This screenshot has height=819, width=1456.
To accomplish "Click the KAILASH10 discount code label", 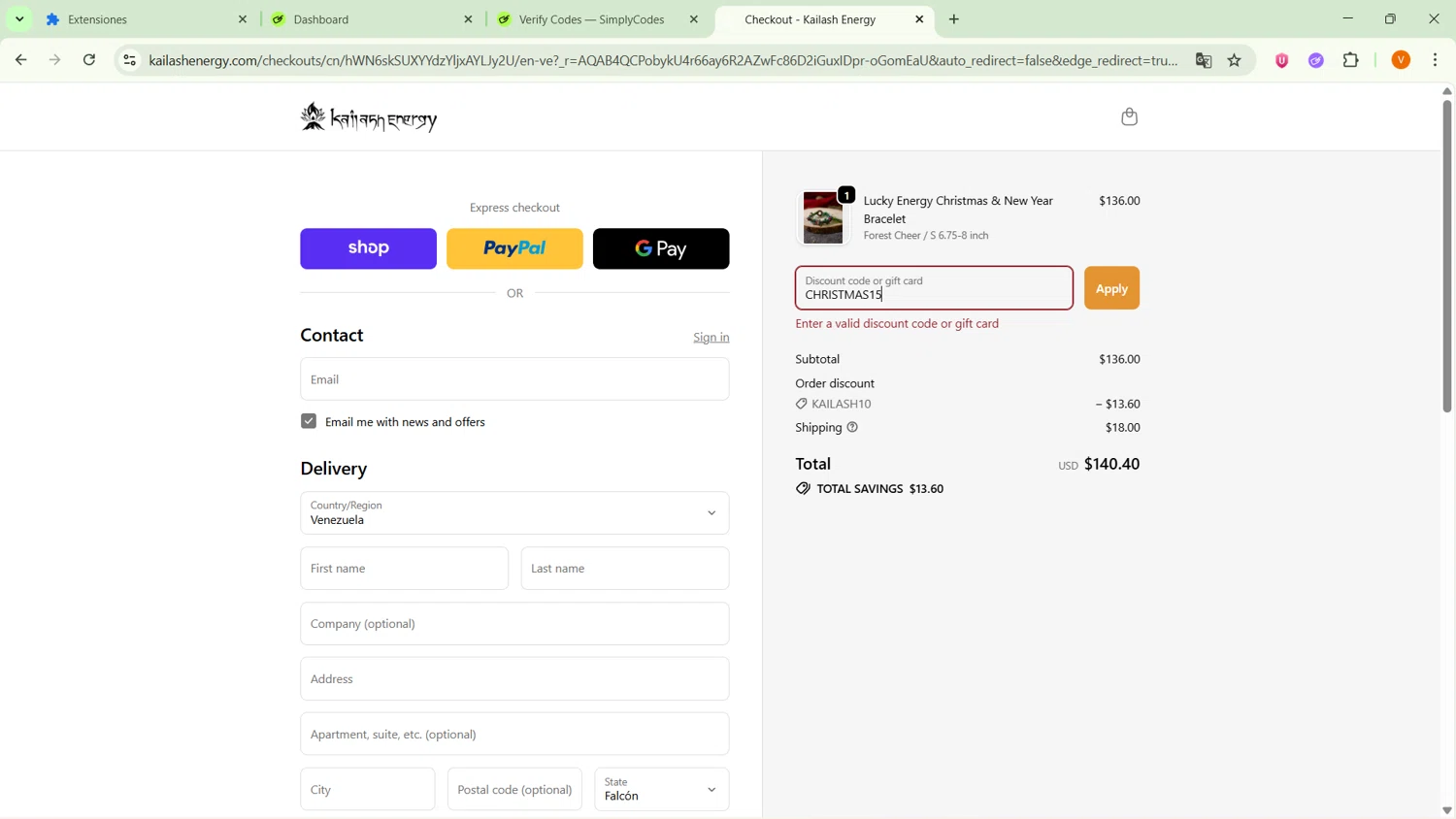I will (x=841, y=404).
